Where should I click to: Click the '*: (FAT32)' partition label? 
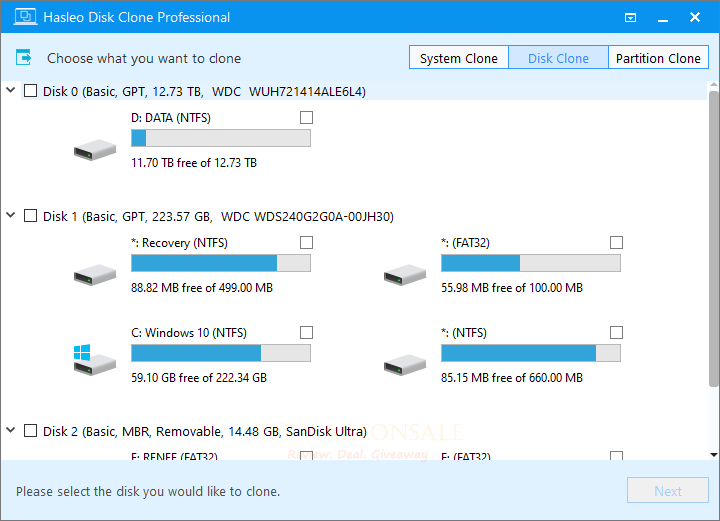465,243
